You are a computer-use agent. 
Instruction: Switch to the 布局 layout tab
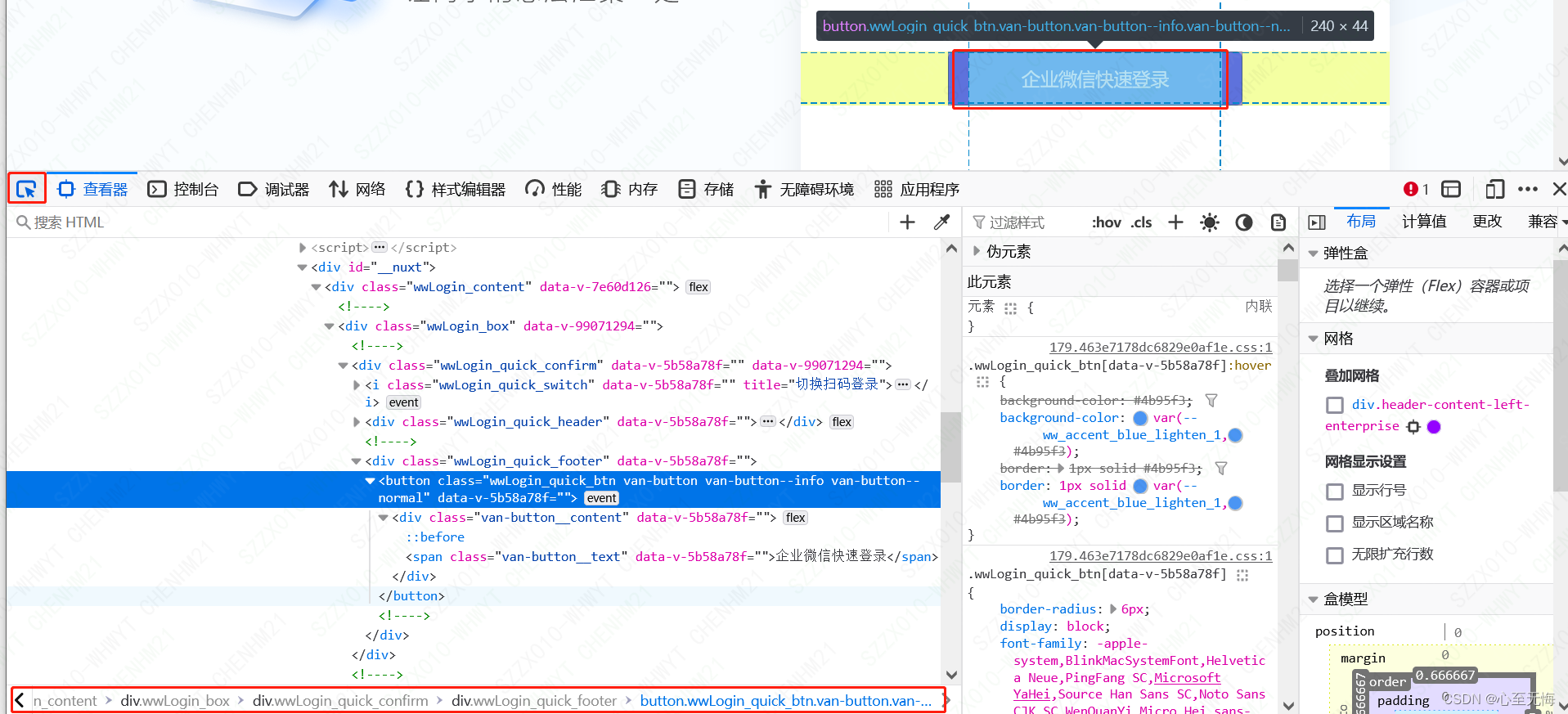point(1361,222)
